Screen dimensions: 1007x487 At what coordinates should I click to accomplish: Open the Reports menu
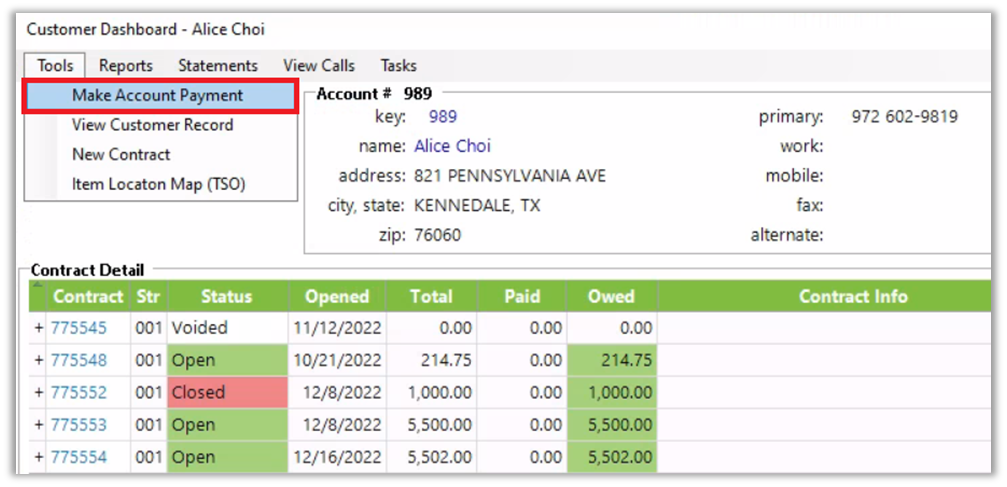(x=125, y=66)
